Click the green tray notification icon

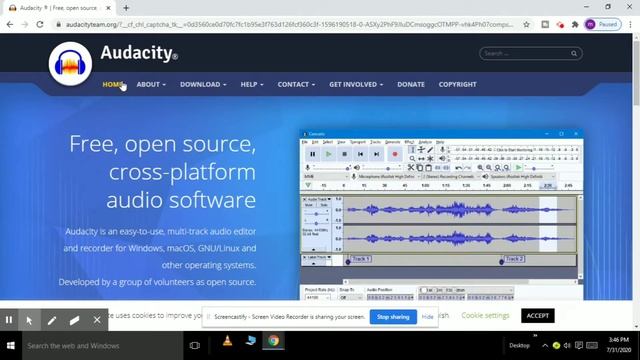click(x=556, y=346)
